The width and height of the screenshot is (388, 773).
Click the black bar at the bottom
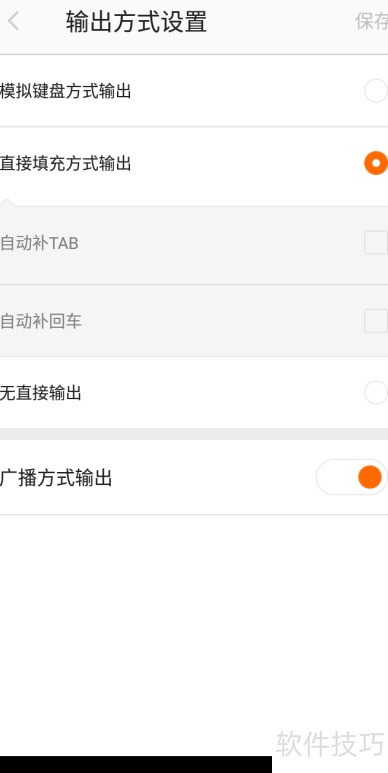pos(136,764)
